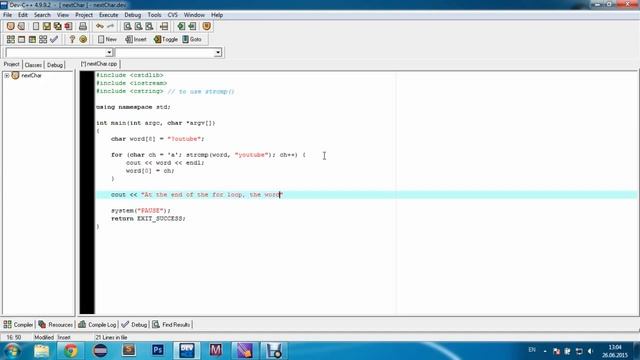Open the Compile Log tab
640x360 pixels.
click(x=97, y=325)
